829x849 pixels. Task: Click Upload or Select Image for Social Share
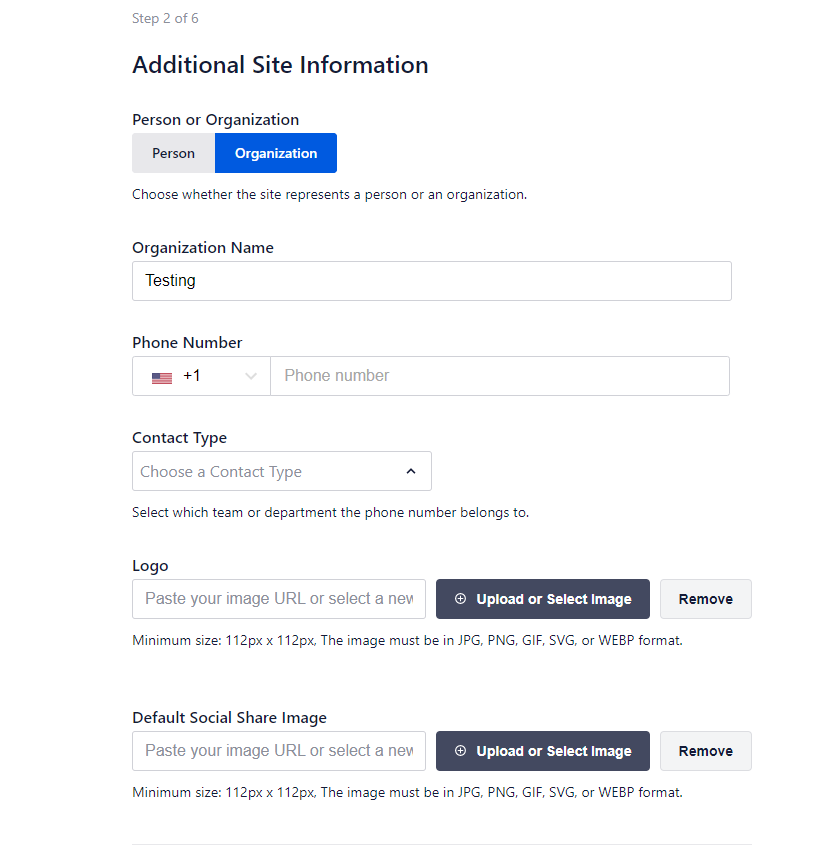click(543, 751)
